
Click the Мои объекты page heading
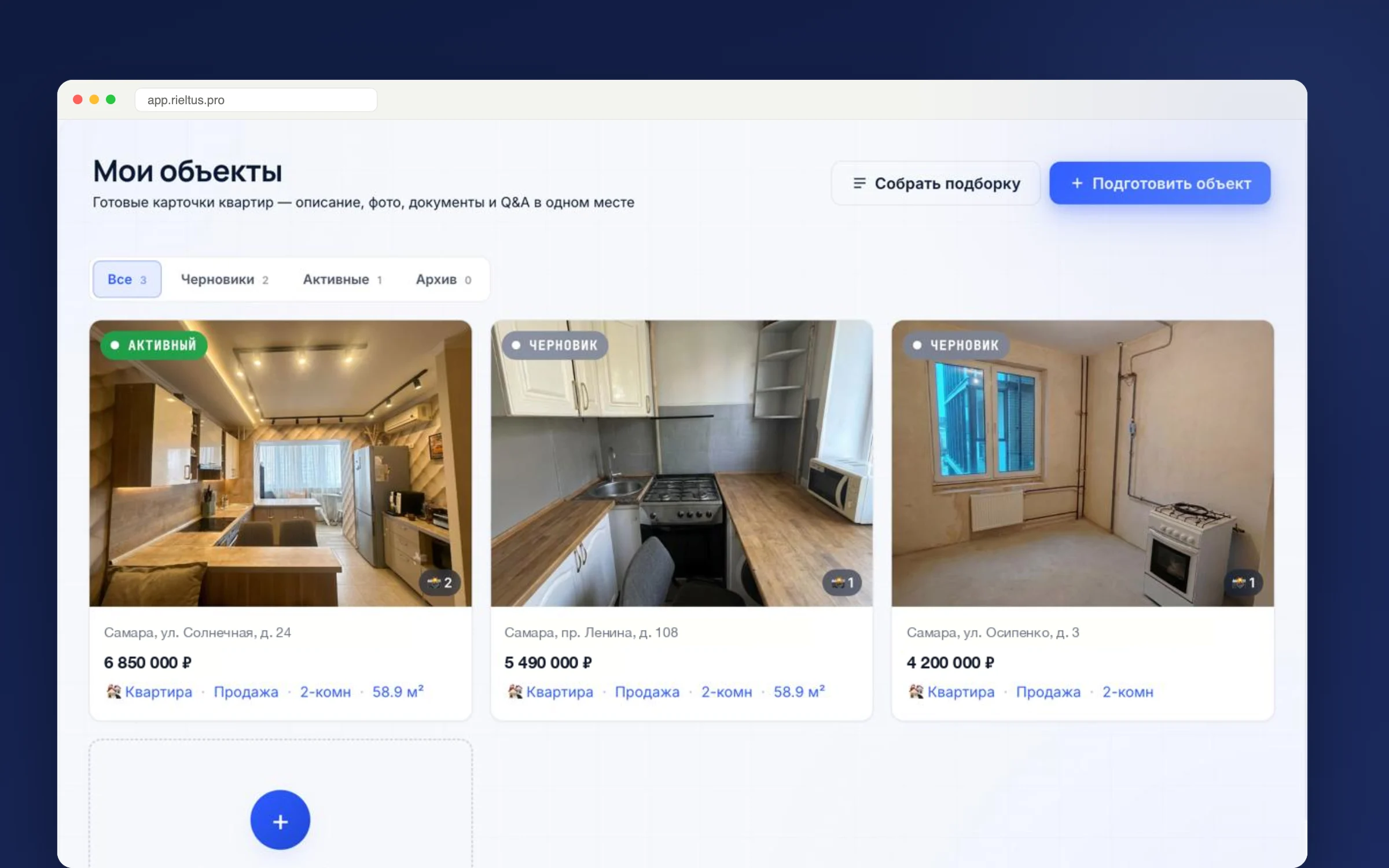(x=188, y=171)
